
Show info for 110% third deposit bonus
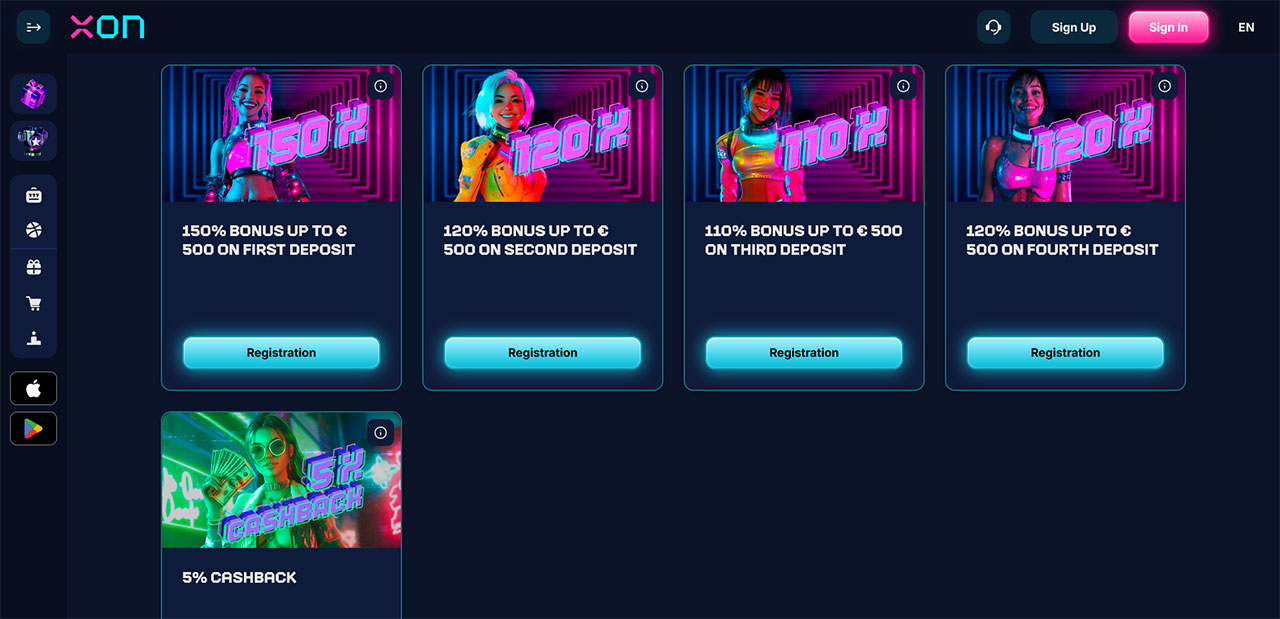click(x=903, y=86)
